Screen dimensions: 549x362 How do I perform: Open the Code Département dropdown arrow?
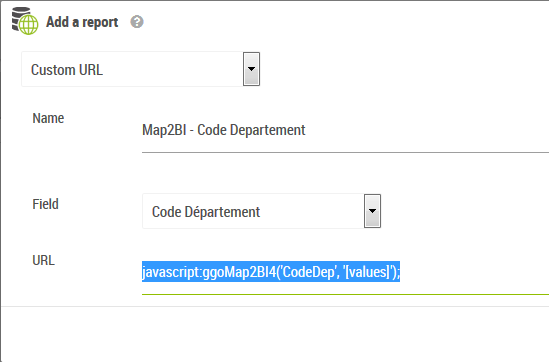[373, 211]
